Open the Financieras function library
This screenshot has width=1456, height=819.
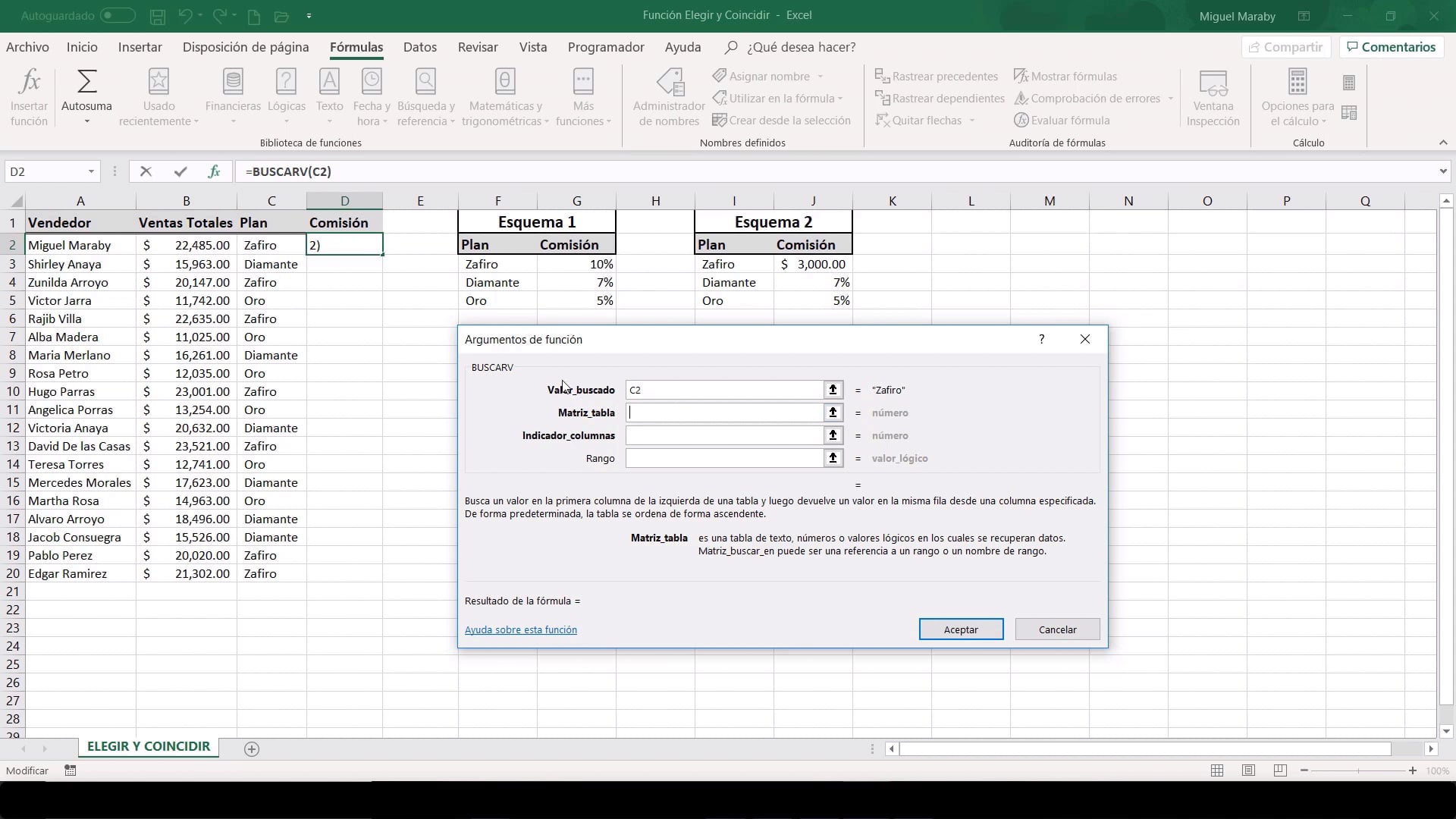tap(233, 82)
